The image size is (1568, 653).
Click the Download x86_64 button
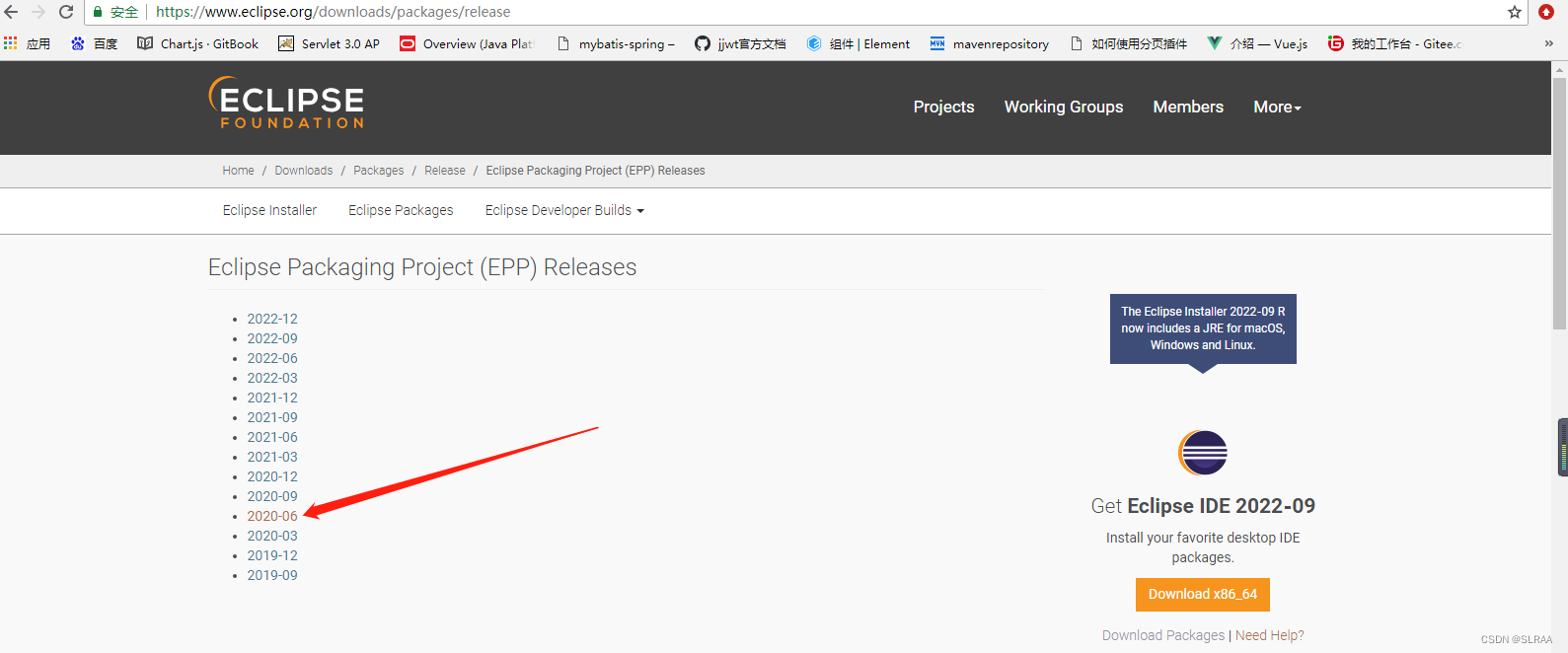(1203, 595)
